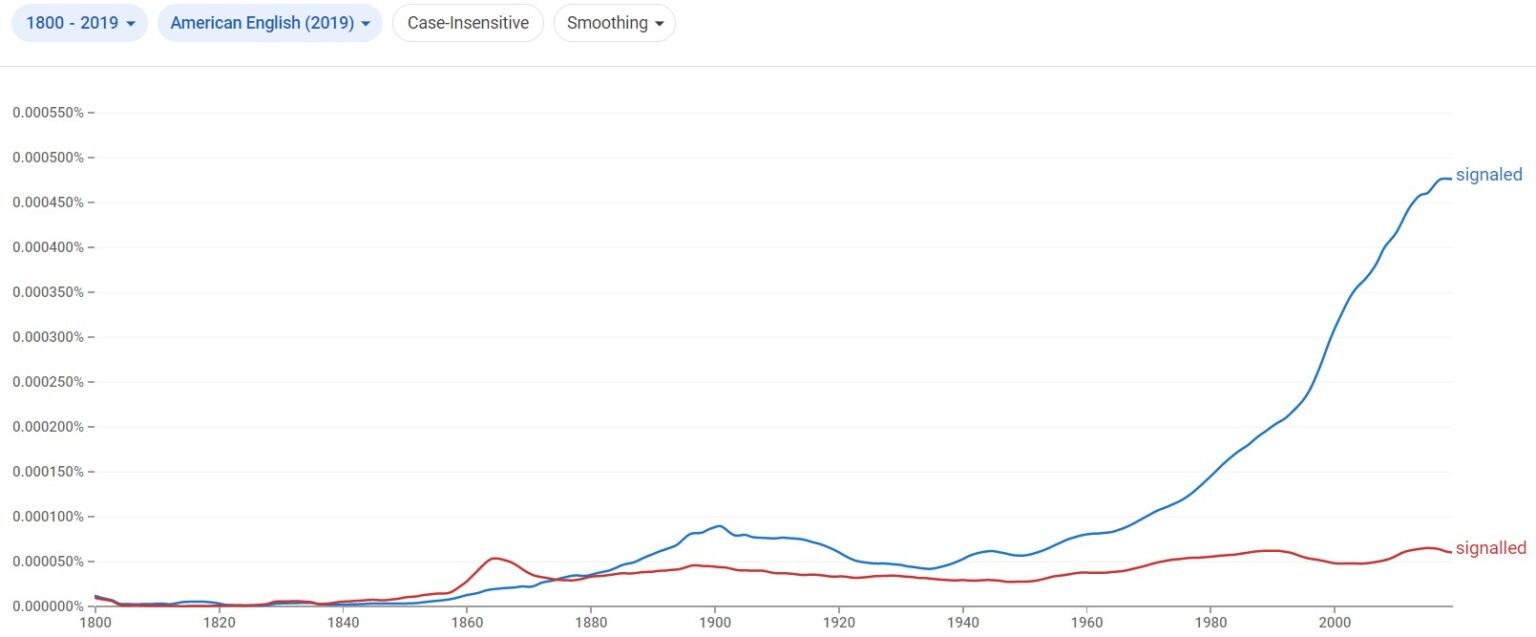The image size is (1536, 637).
Task: Click the 2000 label on the x-axis
Action: [x=1336, y=621]
